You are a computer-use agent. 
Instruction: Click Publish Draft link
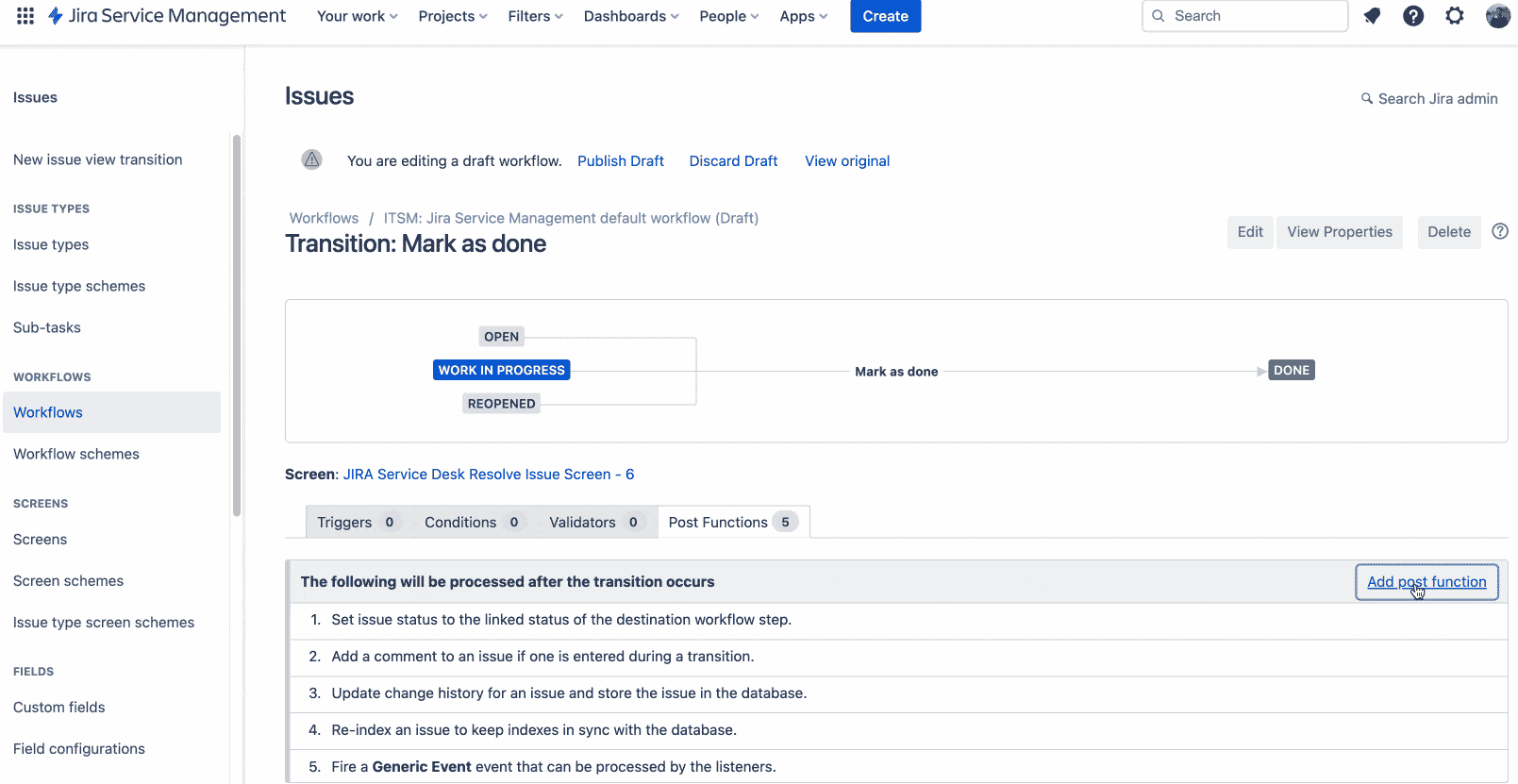621,161
